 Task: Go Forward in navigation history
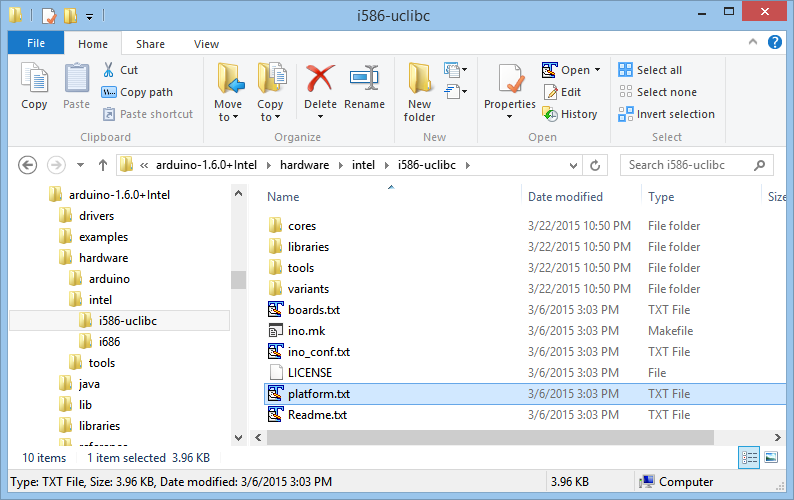click(56, 165)
